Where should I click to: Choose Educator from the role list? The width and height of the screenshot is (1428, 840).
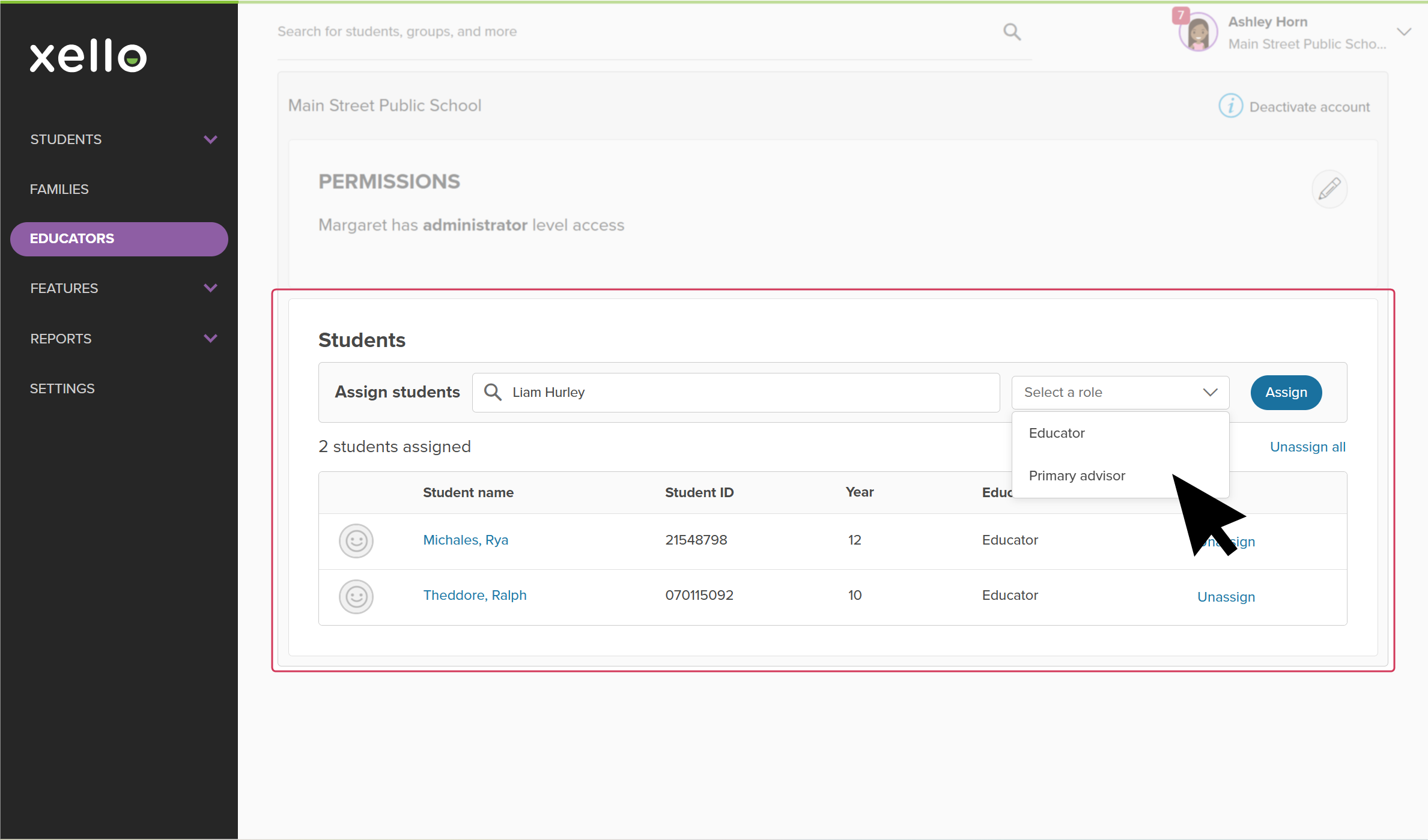click(x=1057, y=433)
